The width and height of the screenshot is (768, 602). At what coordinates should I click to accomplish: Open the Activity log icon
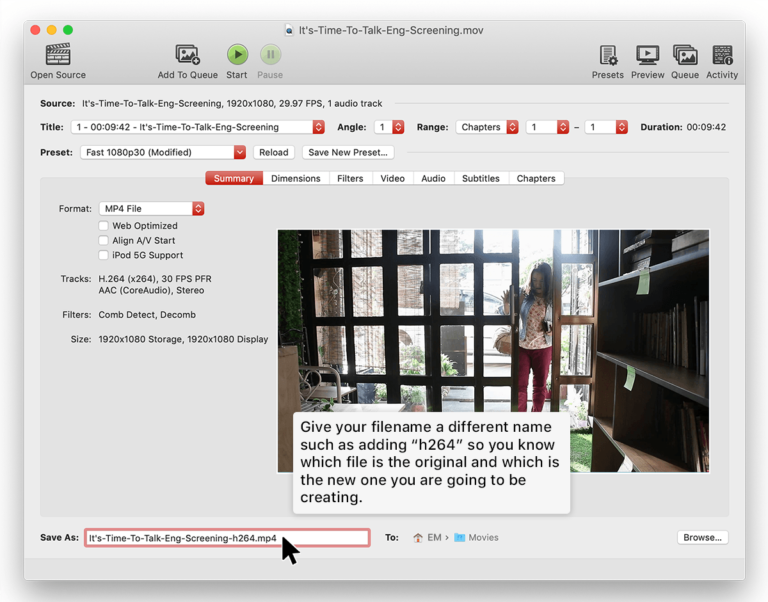coord(722,55)
